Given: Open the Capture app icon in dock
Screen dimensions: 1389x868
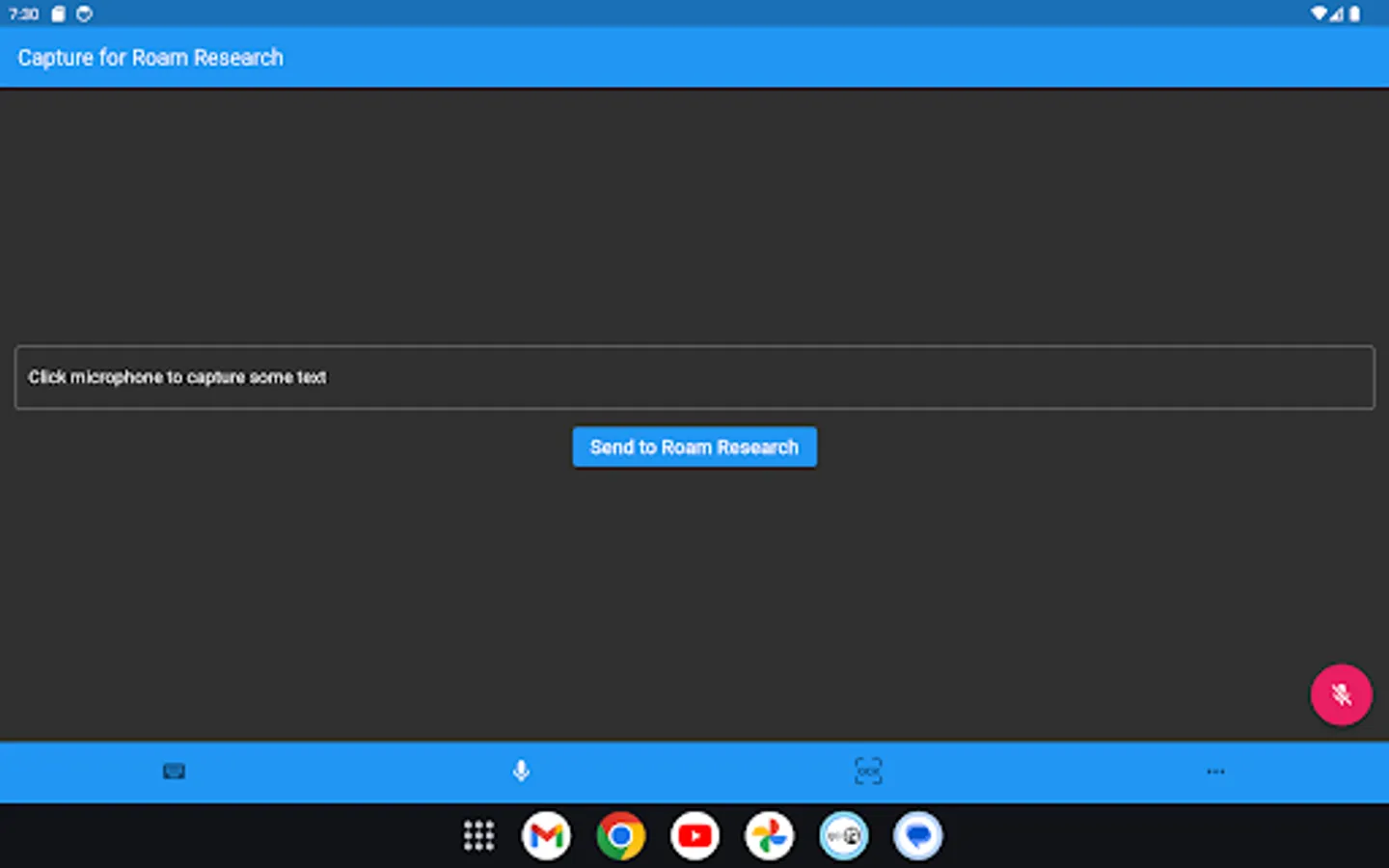Looking at the screenshot, I should pyautogui.click(x=843, y=836).
